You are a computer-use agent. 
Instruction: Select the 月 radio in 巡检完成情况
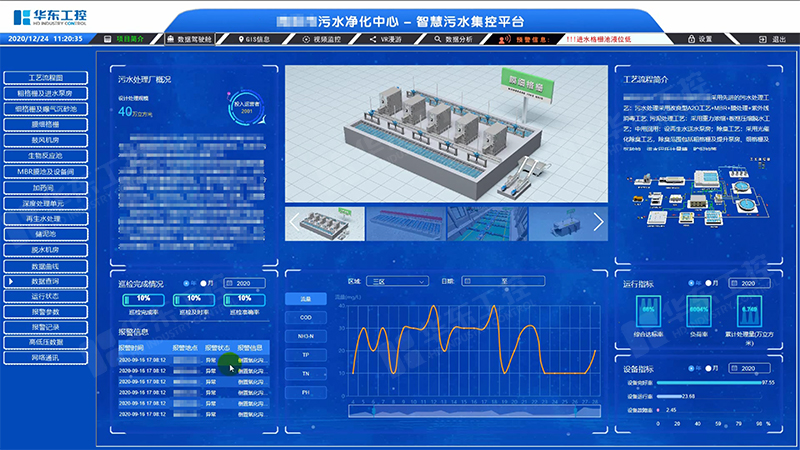pyautogui.click(x=203, y=283)
